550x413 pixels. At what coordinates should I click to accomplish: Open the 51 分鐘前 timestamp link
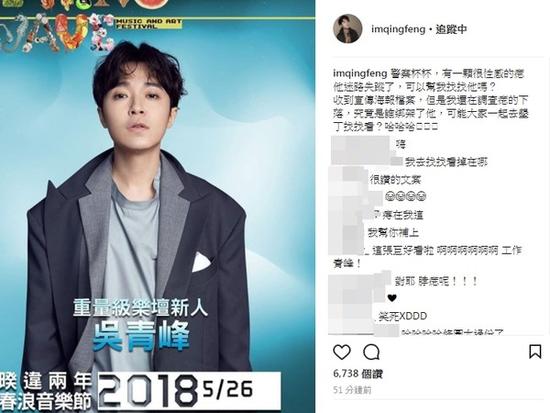click(352, 390)
